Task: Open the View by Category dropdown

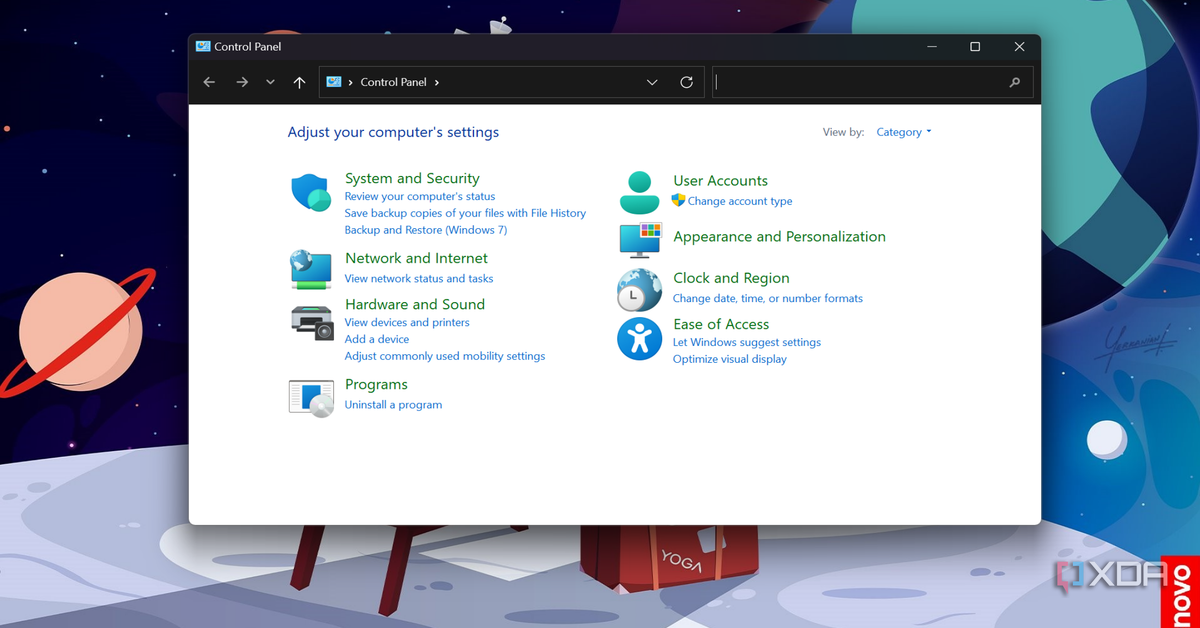Action: [903, 132]
